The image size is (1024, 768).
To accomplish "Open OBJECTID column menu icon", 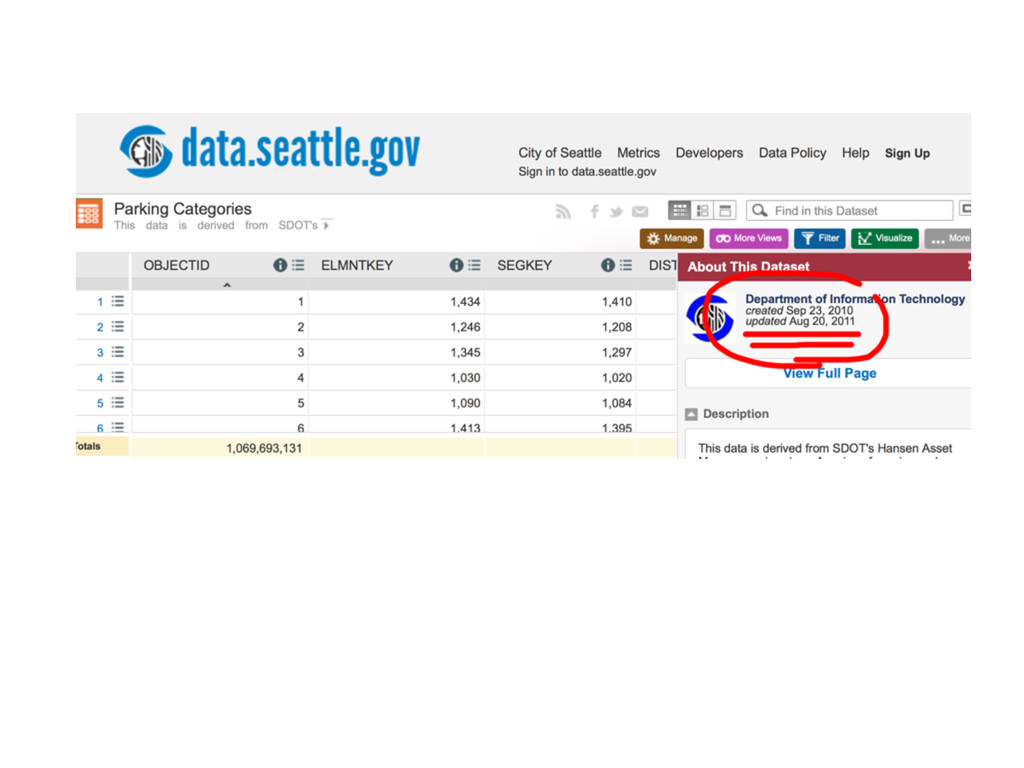I will [298, 265].
